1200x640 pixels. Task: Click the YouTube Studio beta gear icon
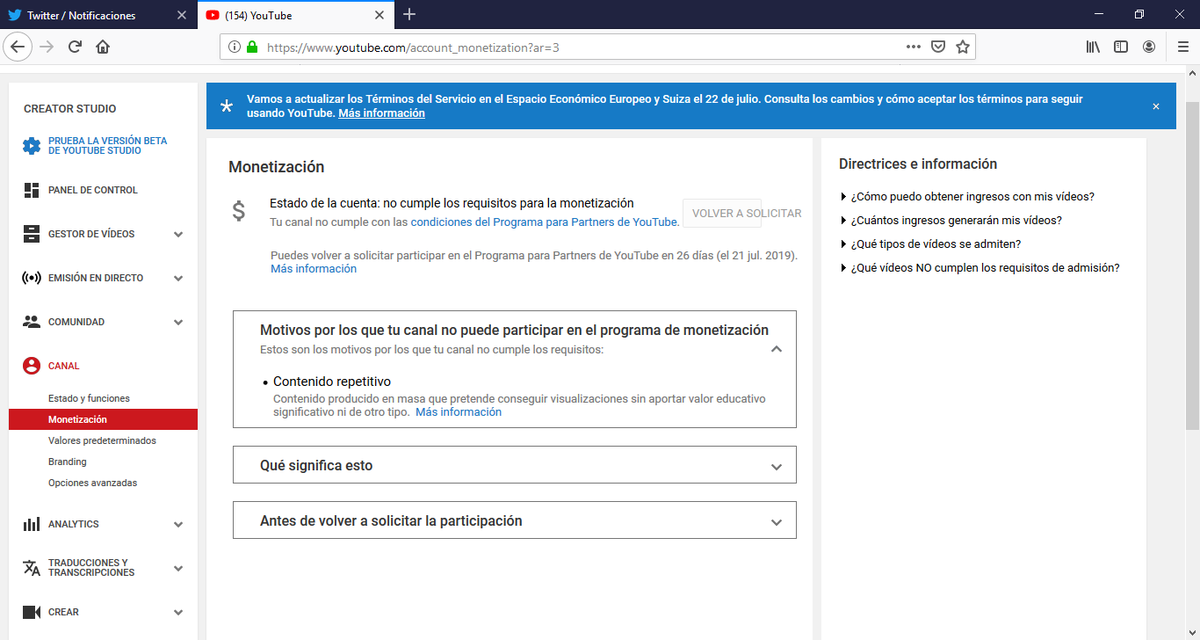[x=31, y=146]
